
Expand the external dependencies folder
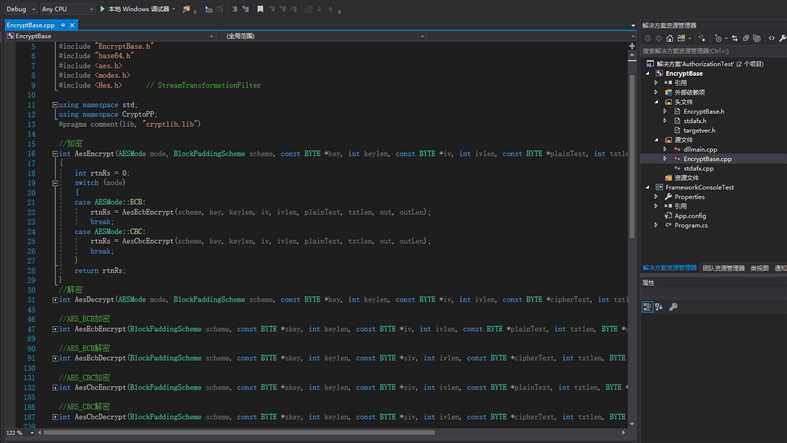tap(656, 92)
